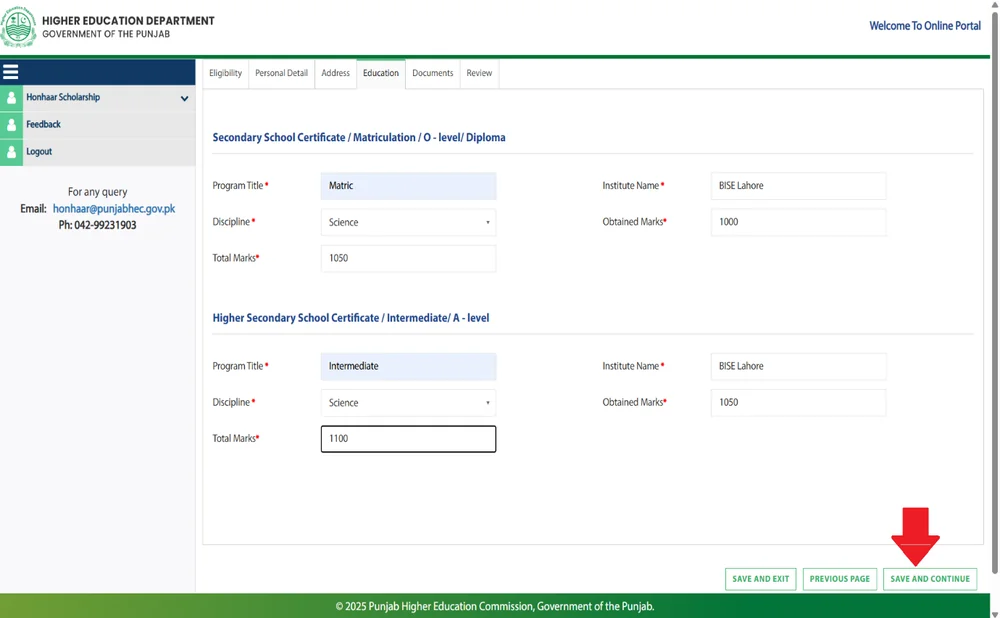Toggle the hamburger menu icon
Screen dimensions: 1000x618
tap(11, 72)
